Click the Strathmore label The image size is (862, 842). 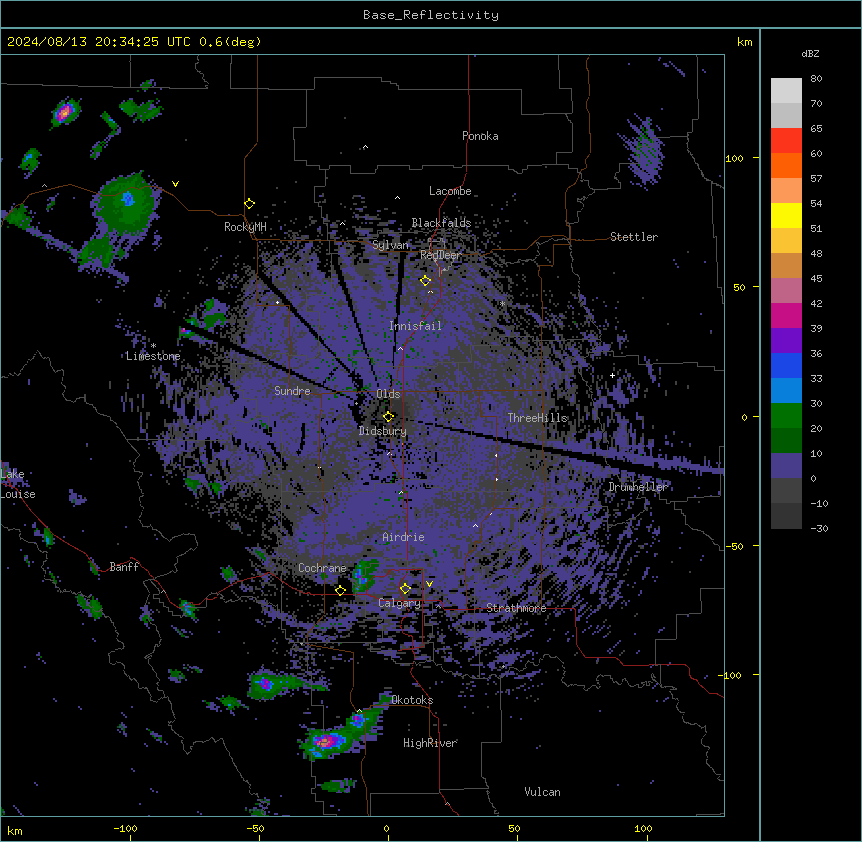click(516, 608)
